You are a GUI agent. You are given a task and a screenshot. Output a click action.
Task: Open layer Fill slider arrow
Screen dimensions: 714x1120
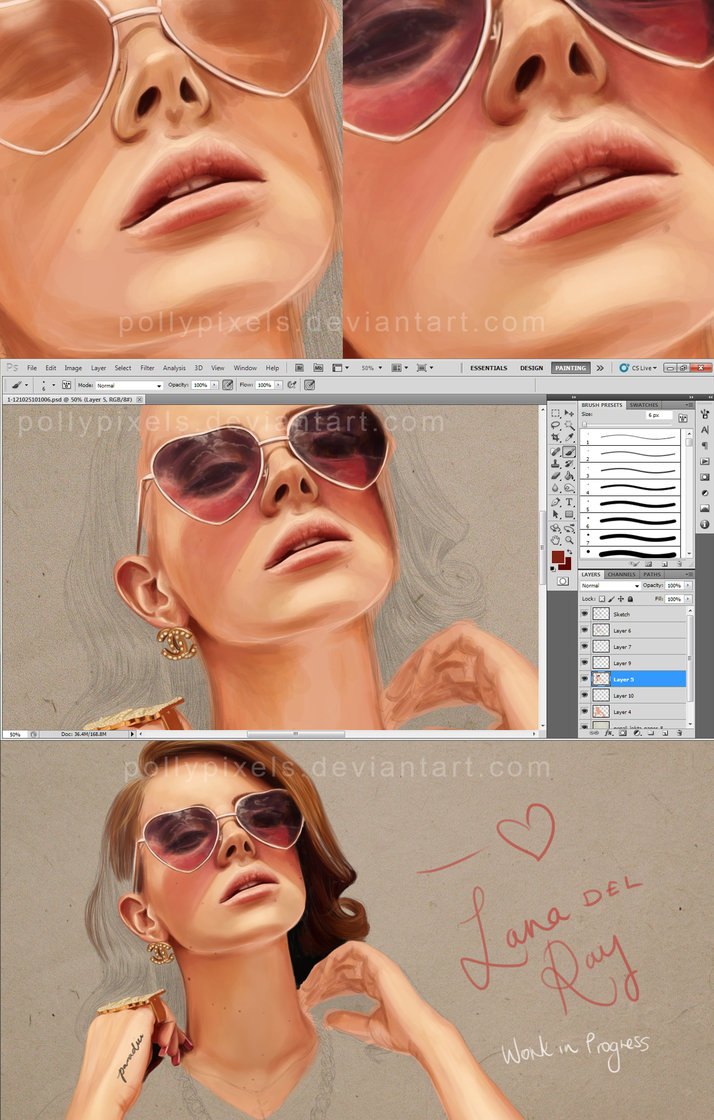pos(688,599)
